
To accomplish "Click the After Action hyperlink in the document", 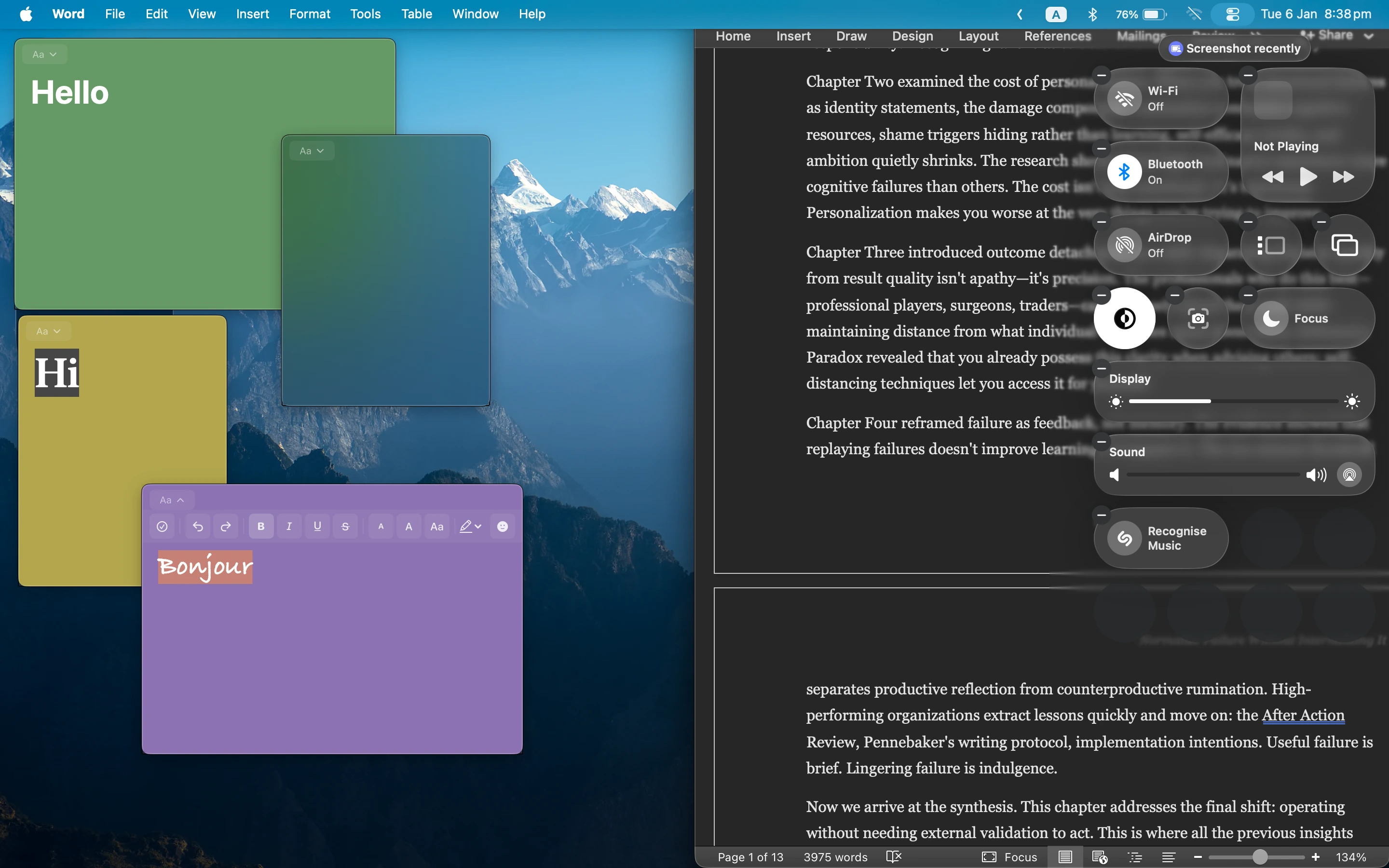I will [1303, 715].
